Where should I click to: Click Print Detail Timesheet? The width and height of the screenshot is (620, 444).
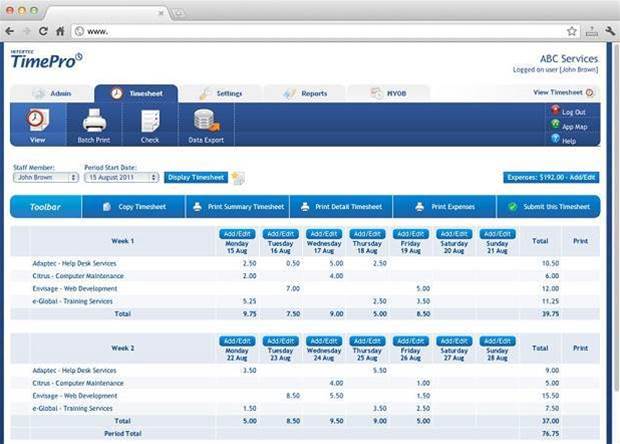(x=342, y=207)
